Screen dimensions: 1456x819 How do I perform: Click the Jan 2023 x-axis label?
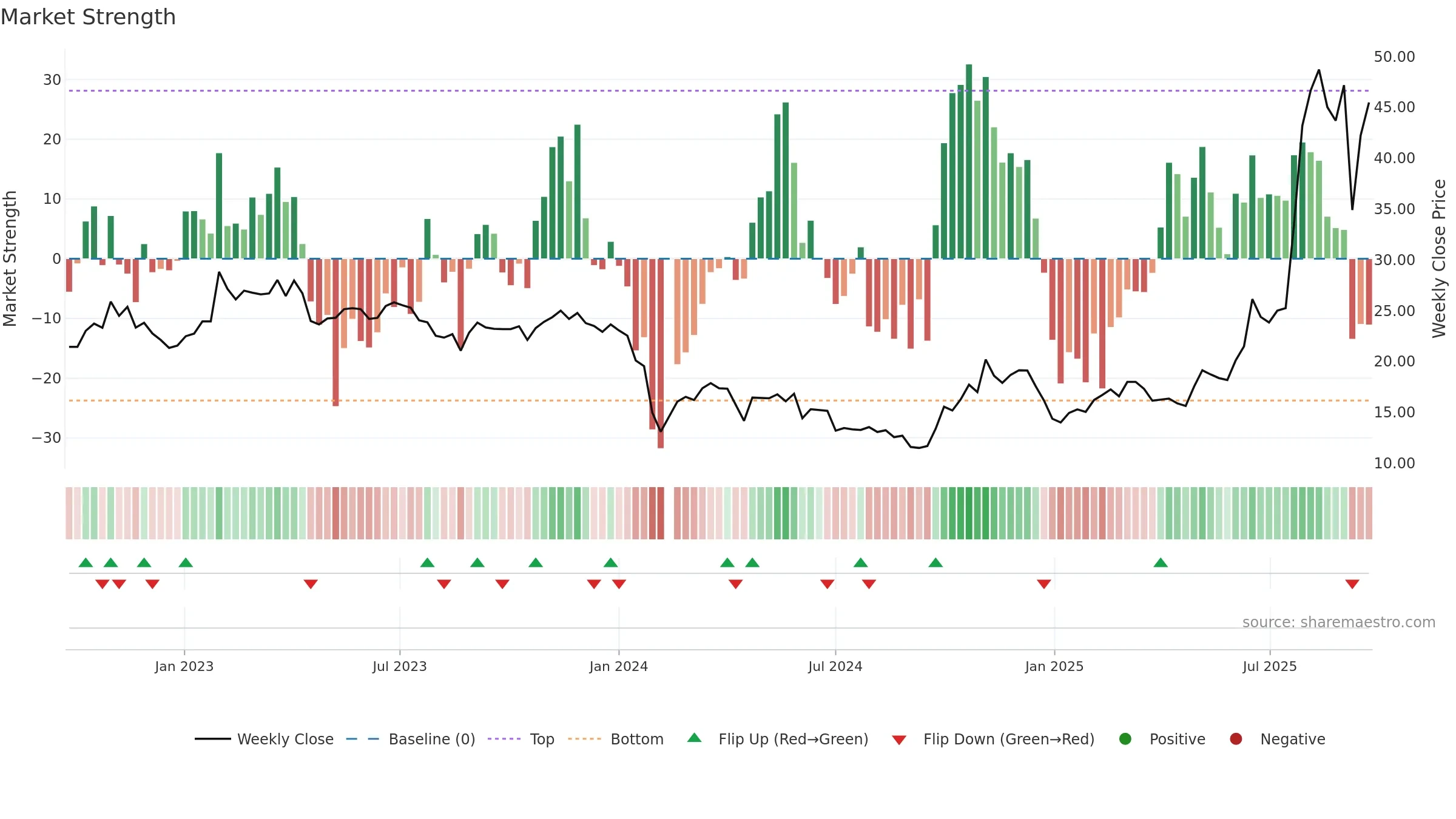(x=184, y=666)
